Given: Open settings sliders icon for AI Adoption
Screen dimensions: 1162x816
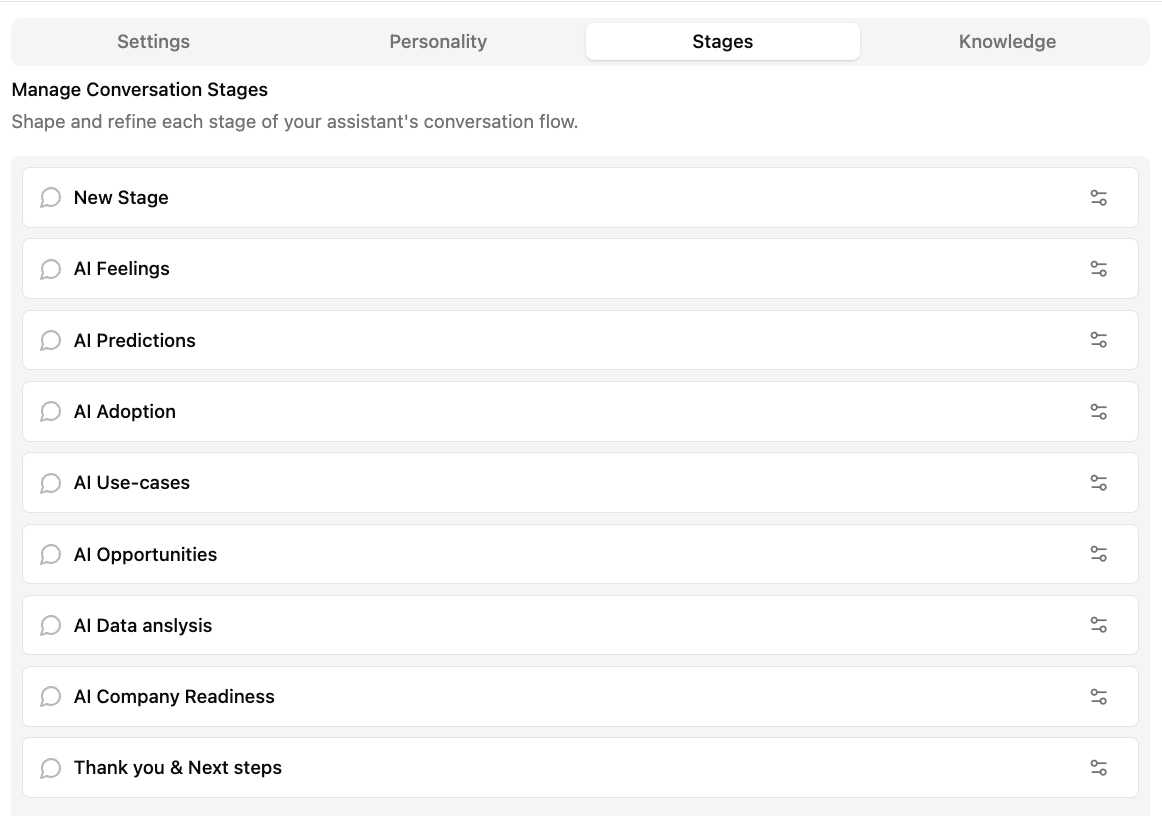Looking at the screenshot, I should [1098, 411].
